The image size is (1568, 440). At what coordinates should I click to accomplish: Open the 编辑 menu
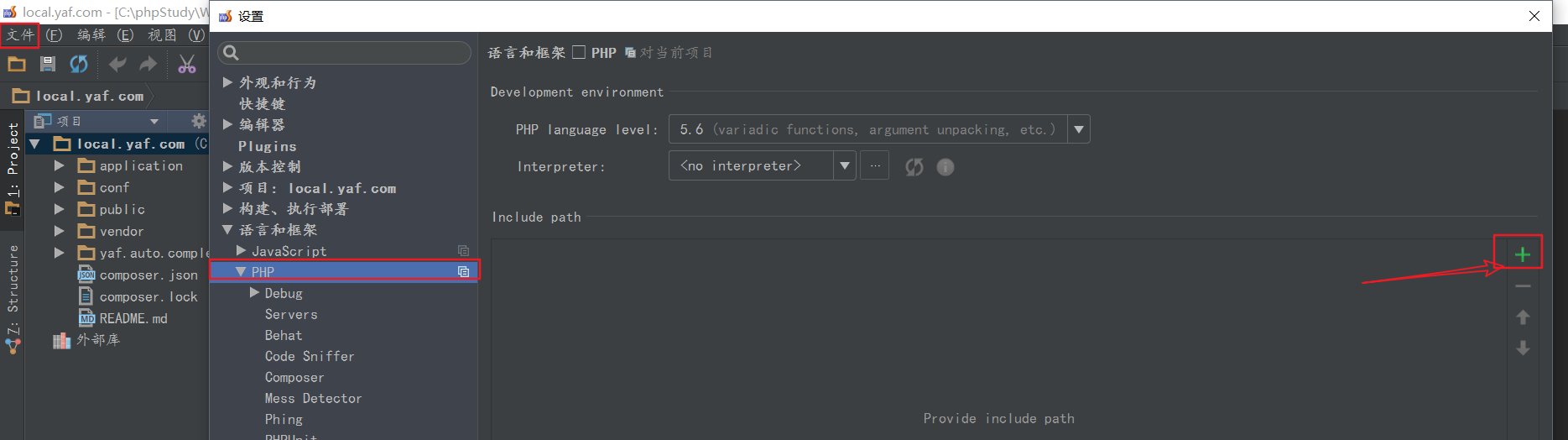pos(91,34)
